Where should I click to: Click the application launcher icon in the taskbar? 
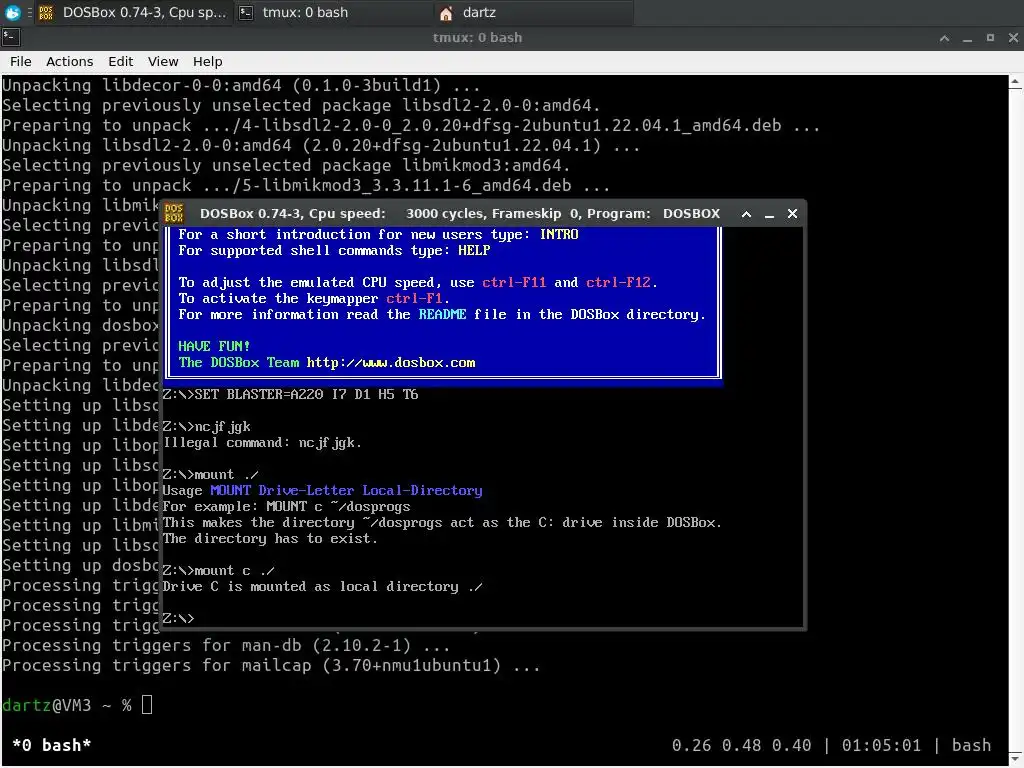point(12,12)
